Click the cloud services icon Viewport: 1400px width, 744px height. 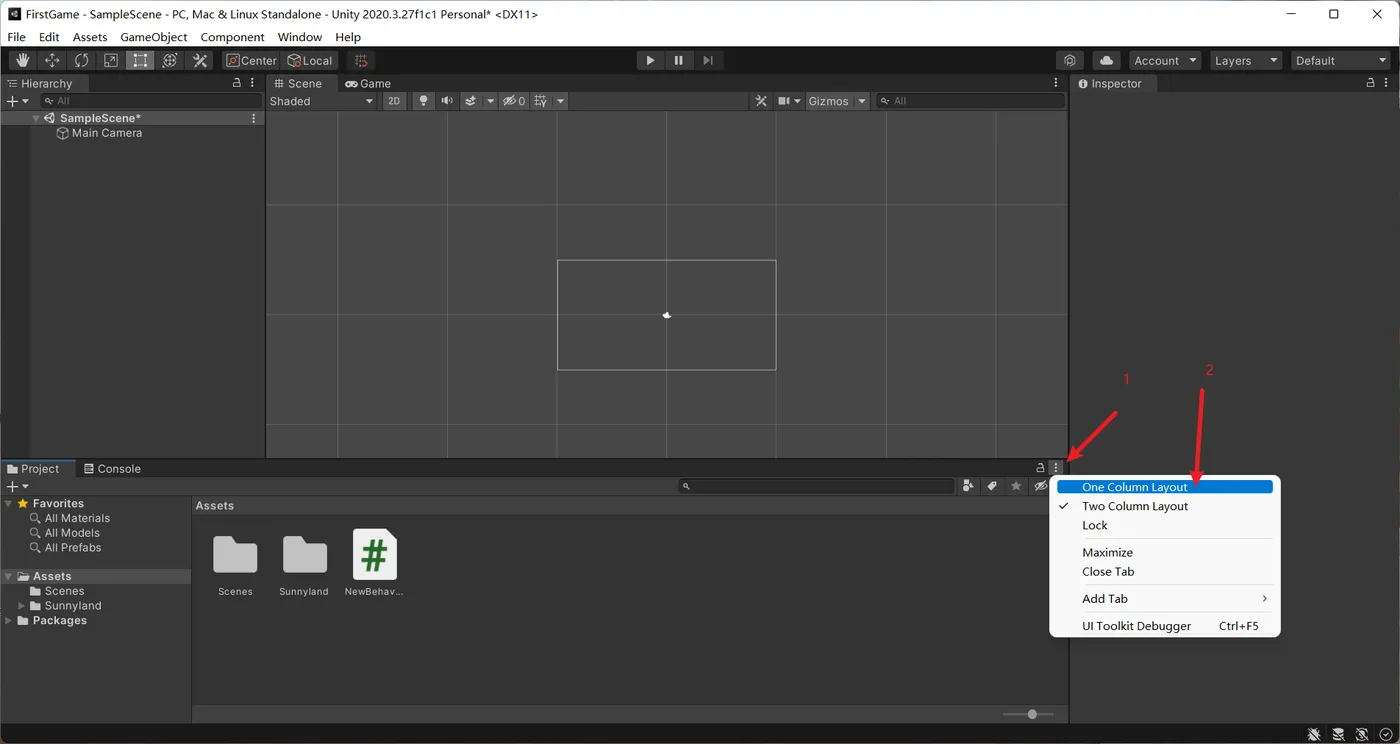coord(1106,61)
